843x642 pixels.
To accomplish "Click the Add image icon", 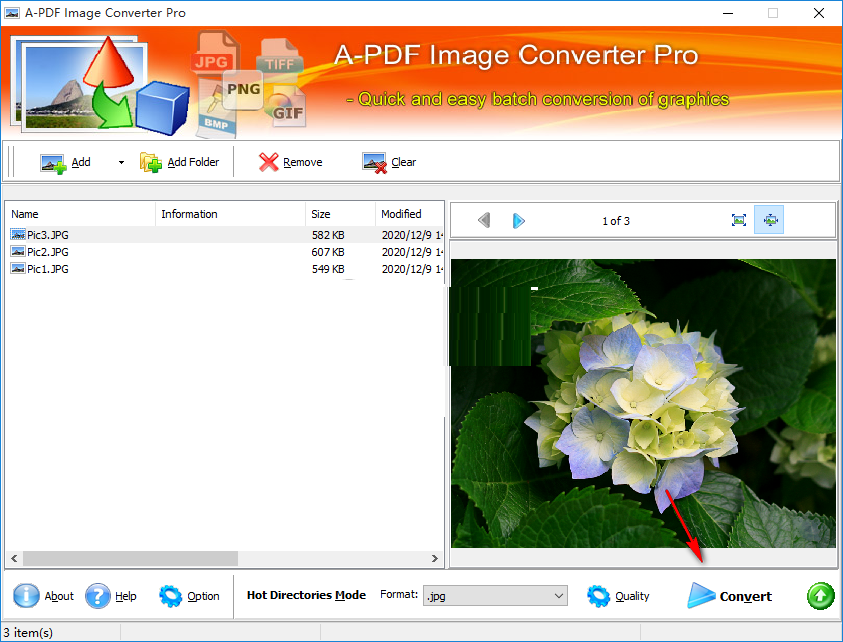I will 53,163.
